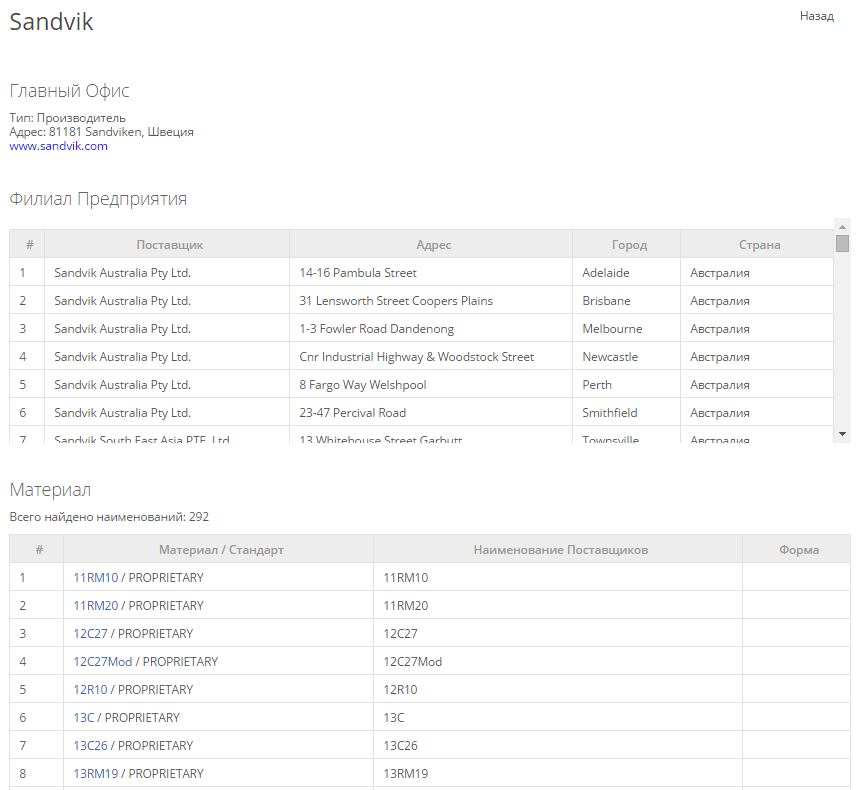Click the Материал section heading

(x=50, y=490)
